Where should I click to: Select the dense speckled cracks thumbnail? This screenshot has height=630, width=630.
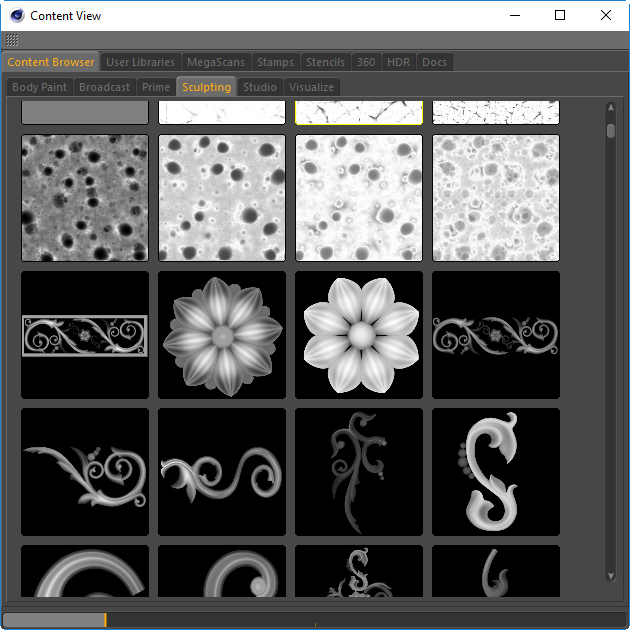coord(496,112)
